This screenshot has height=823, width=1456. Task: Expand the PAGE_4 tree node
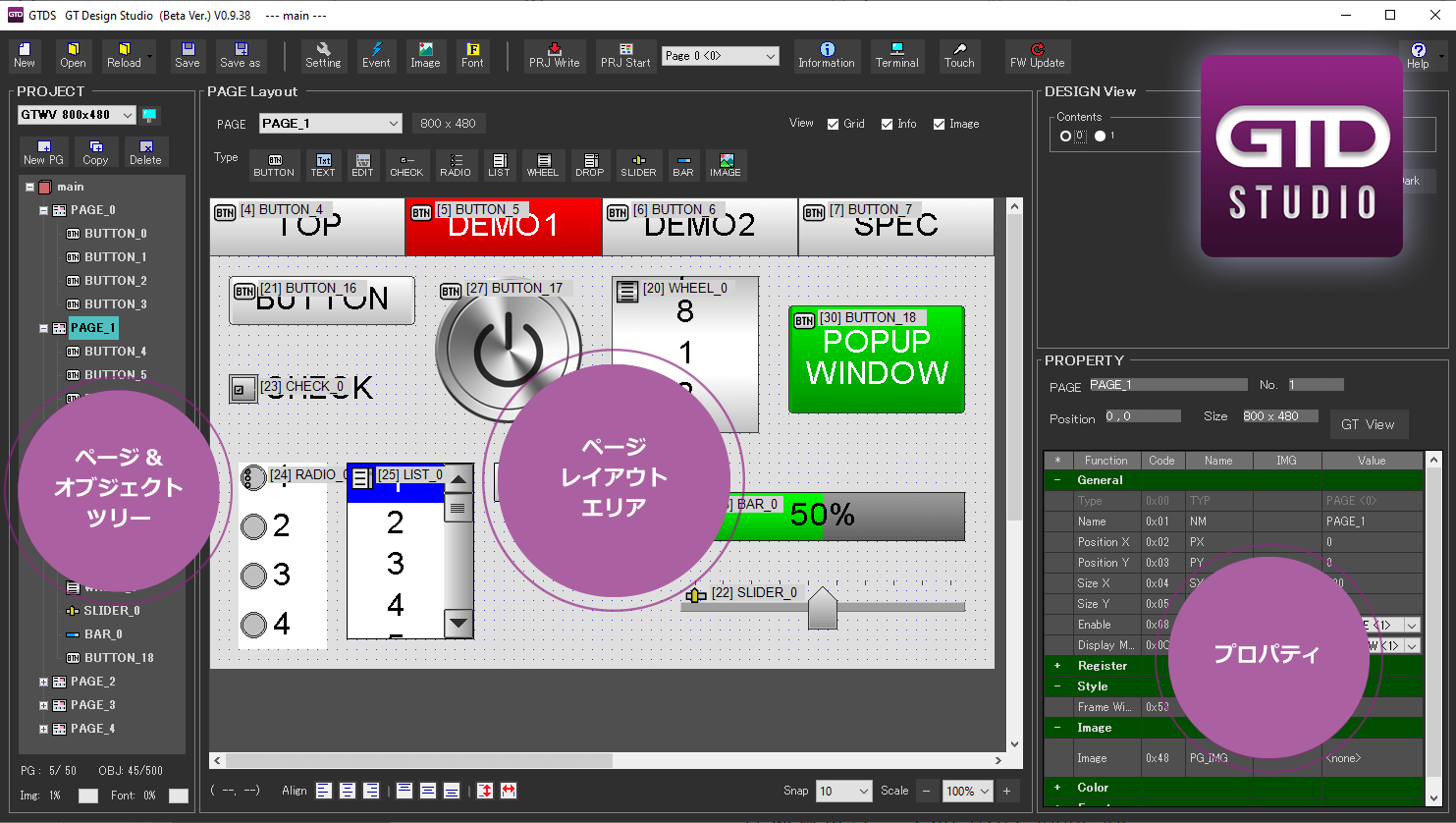pos(43,729)
